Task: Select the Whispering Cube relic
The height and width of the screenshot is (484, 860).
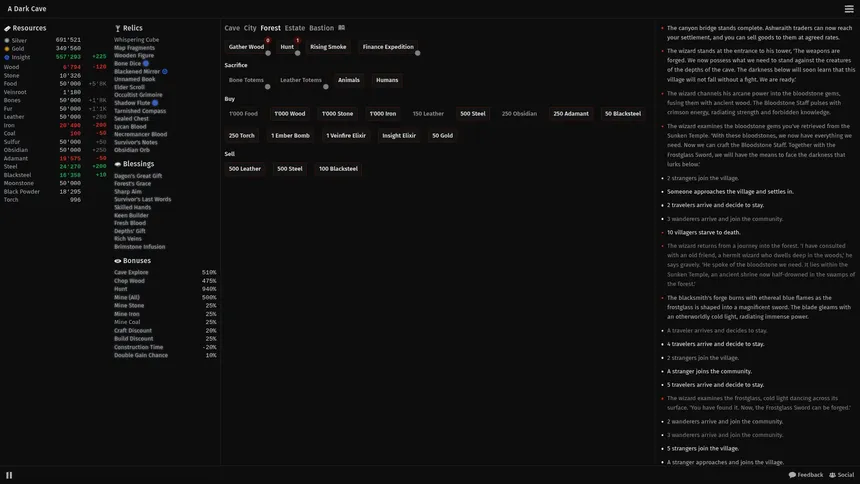Action: (137, 40)
